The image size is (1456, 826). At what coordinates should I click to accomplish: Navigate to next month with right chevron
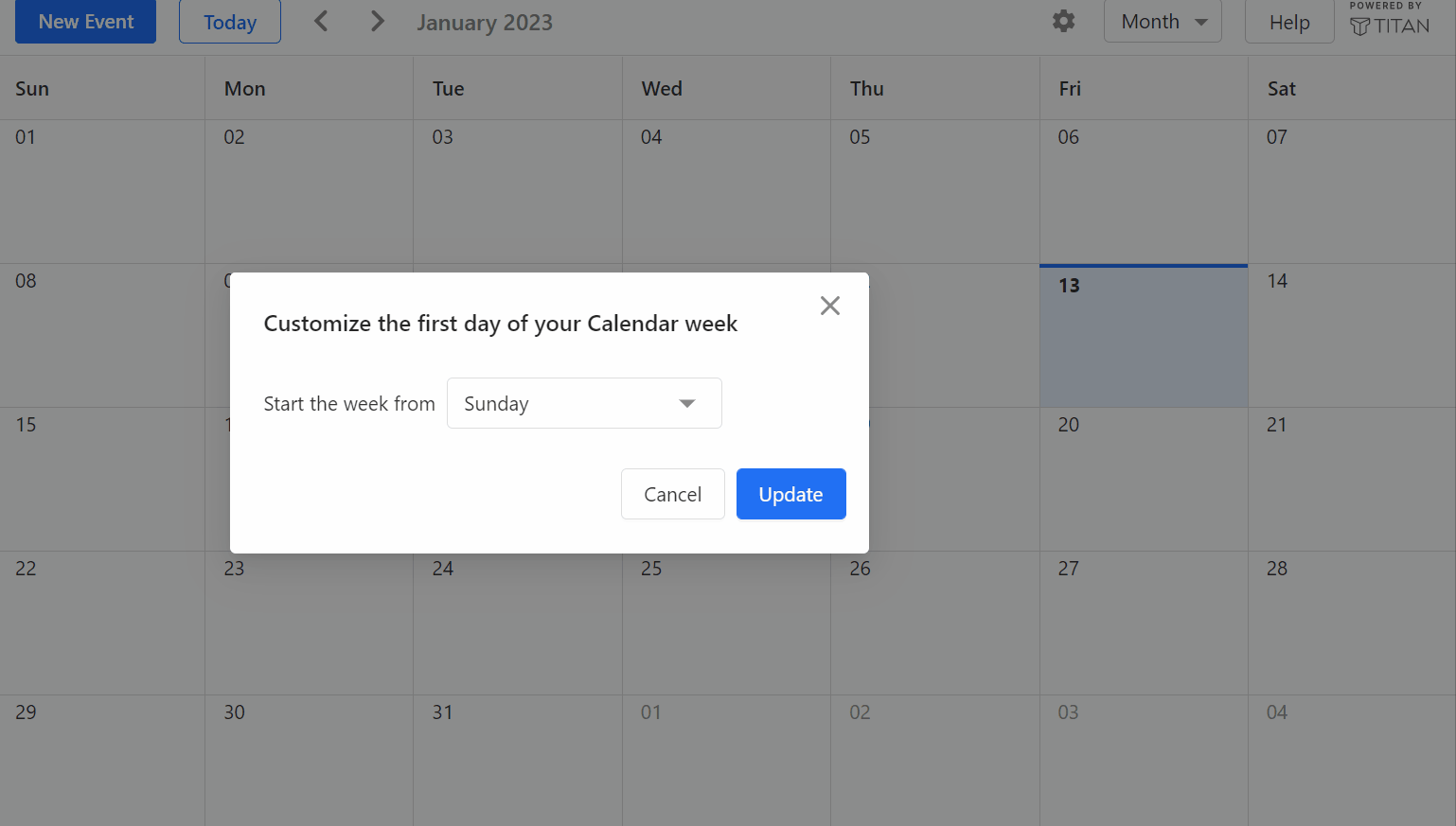pos(377,20)
